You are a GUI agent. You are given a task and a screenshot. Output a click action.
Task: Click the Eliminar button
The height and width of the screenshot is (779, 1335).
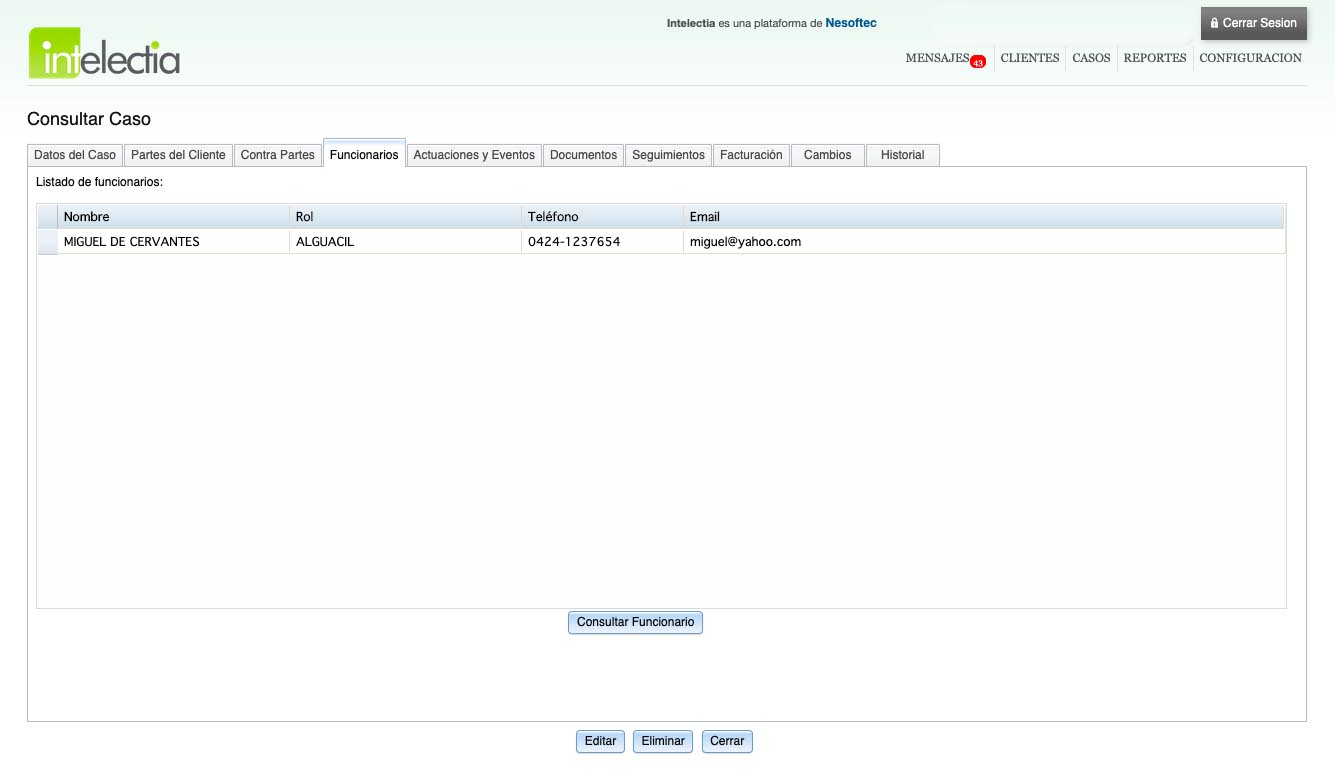pyautogui.click(x=663, y=741)
